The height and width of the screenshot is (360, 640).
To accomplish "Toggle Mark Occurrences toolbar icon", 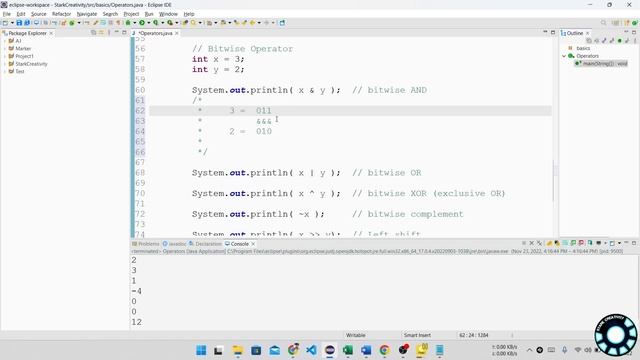I will [96, 23].
